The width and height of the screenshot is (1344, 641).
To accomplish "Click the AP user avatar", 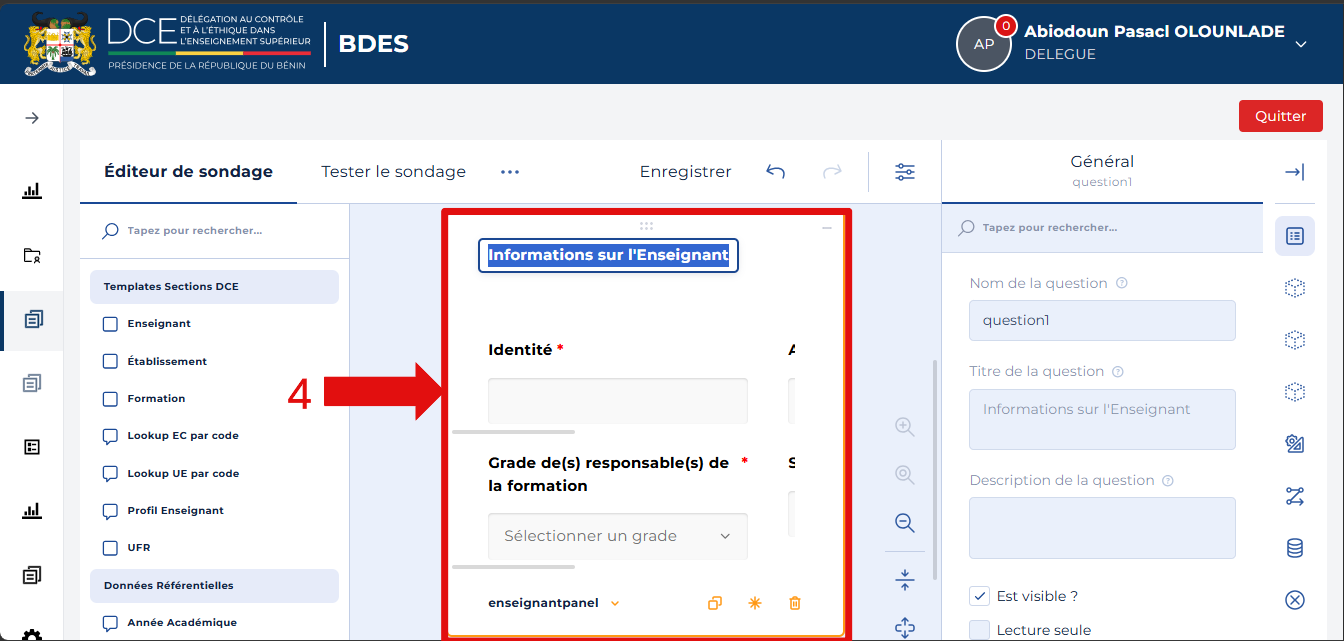I will click(x=984, y=44).
